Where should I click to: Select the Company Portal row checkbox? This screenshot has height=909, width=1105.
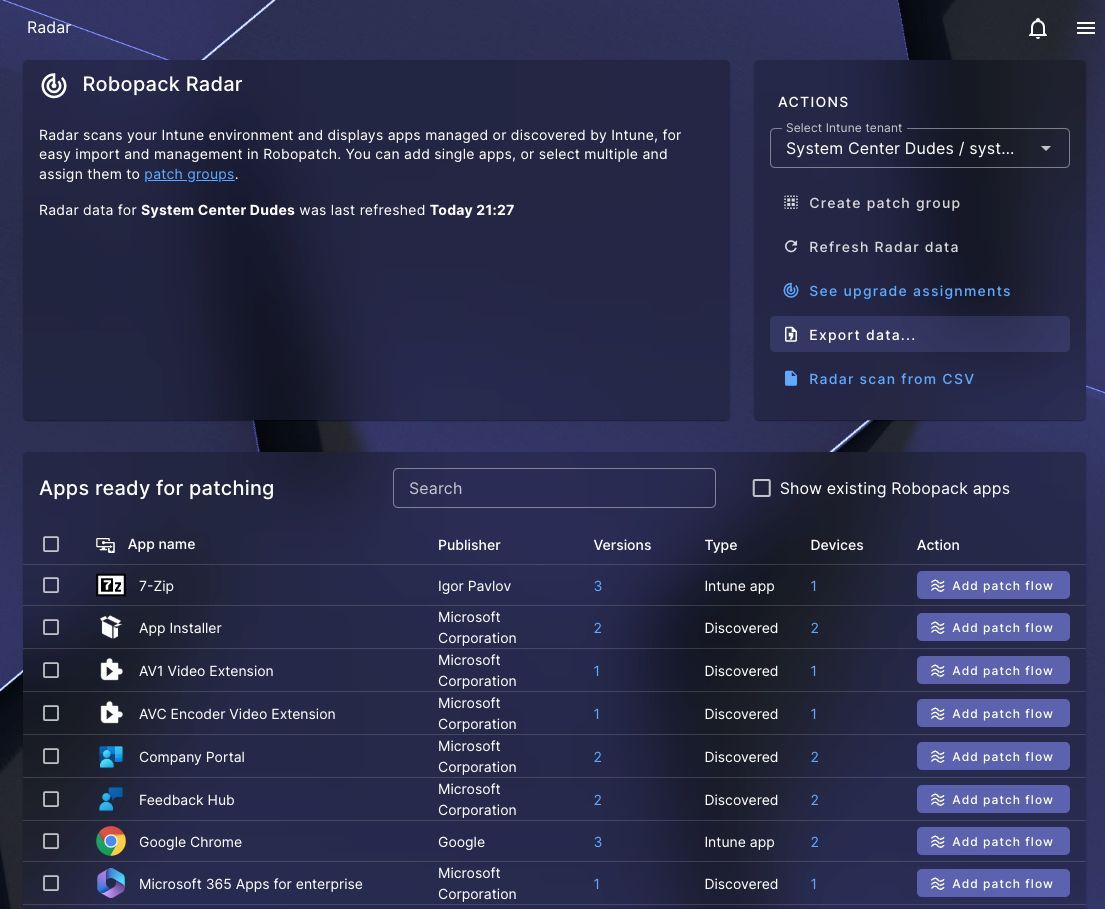click(51, 756)
